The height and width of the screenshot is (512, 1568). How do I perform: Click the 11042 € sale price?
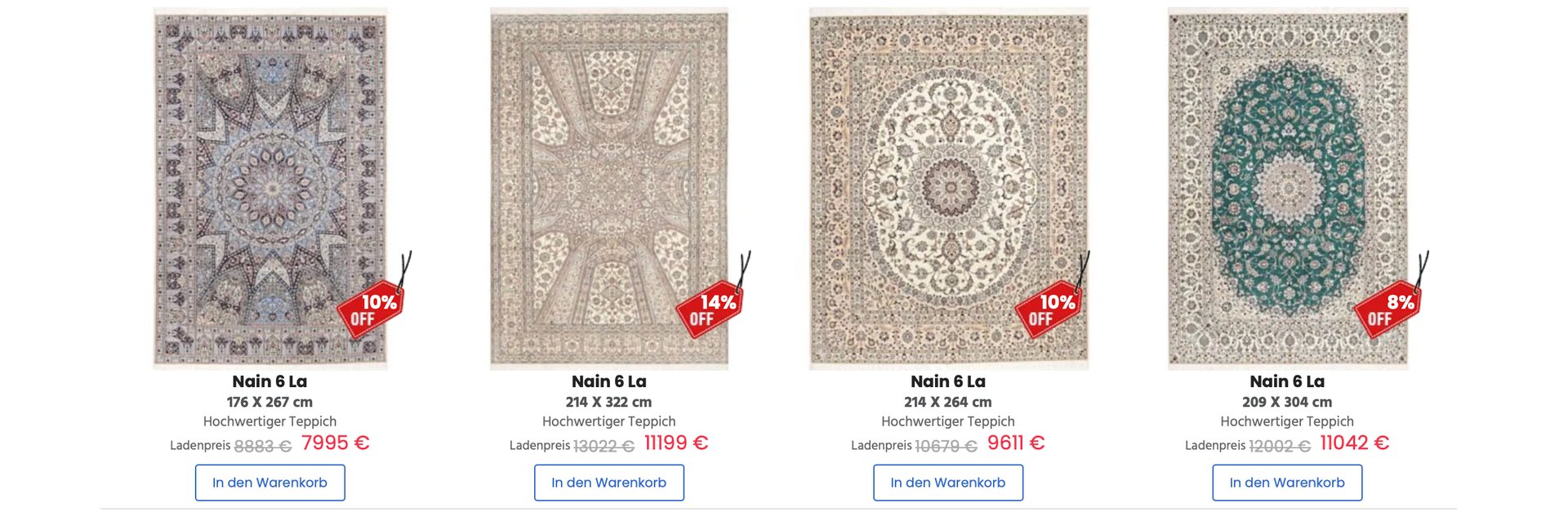(1354, 443)
